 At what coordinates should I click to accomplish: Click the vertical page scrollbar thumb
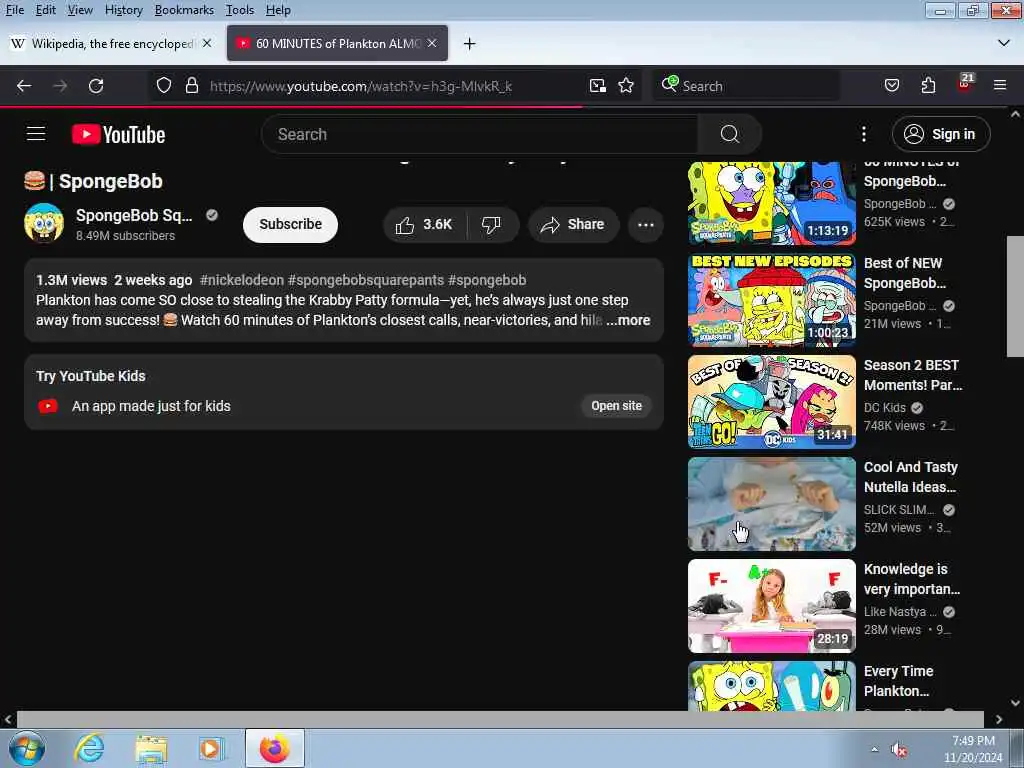[x=1015, y=296]
